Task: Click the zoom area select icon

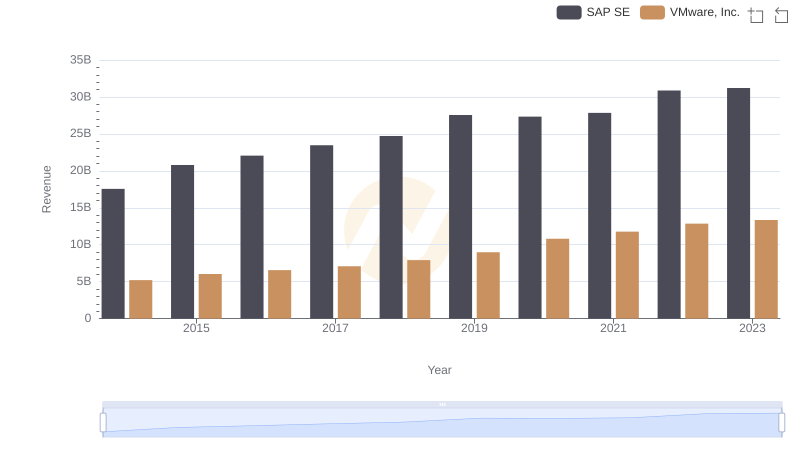Action: 756,15
